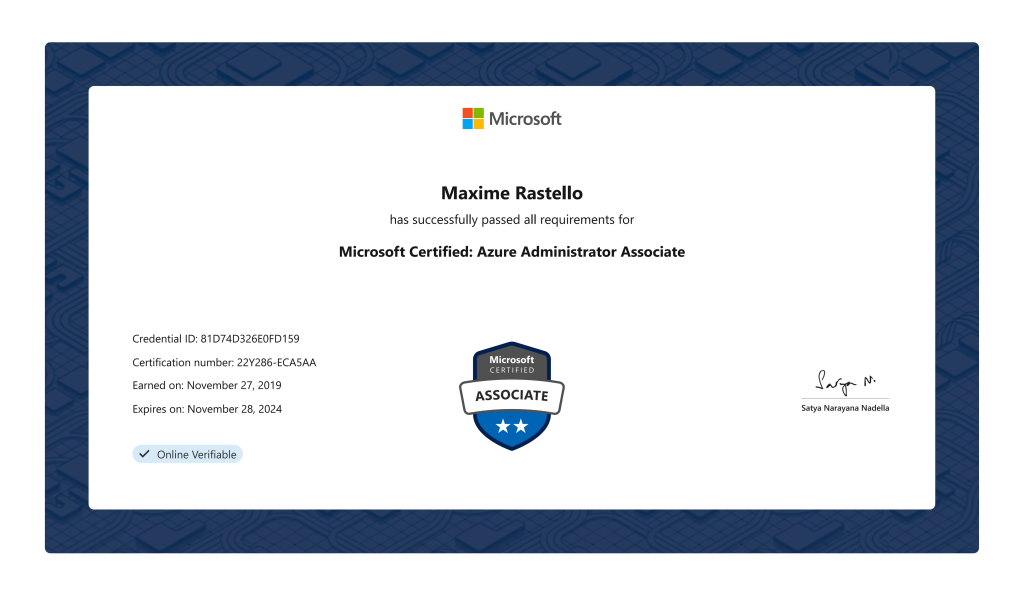Click the red square in the Microsoft logo
The image size is (1024, 613).
coord(467,111)
